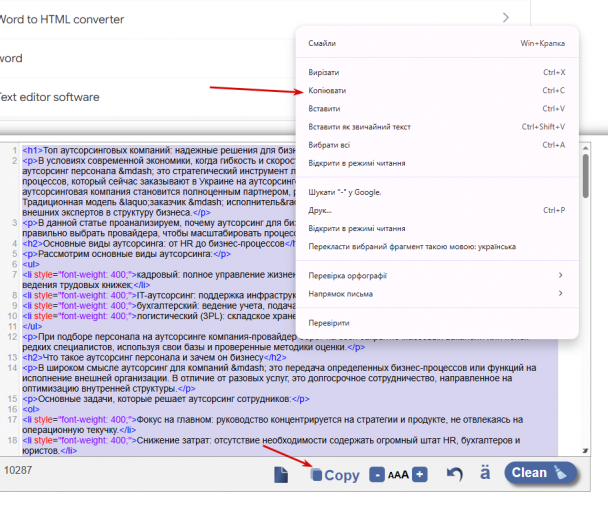The image size is (608, 512).
Task: Click the undo arrow icon
Action: click(454, 474)
